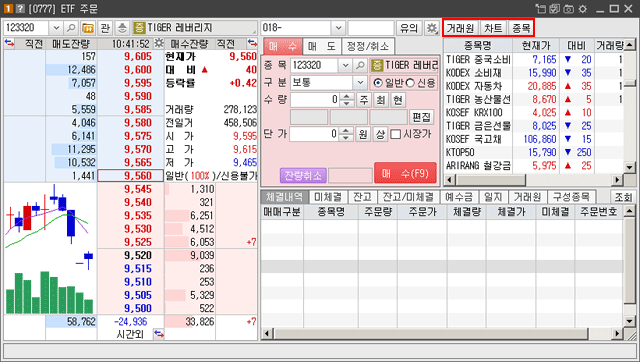Enable the 시장가 checkbox
The width and height of the screenshot is (640, 362).
[396, 134]
